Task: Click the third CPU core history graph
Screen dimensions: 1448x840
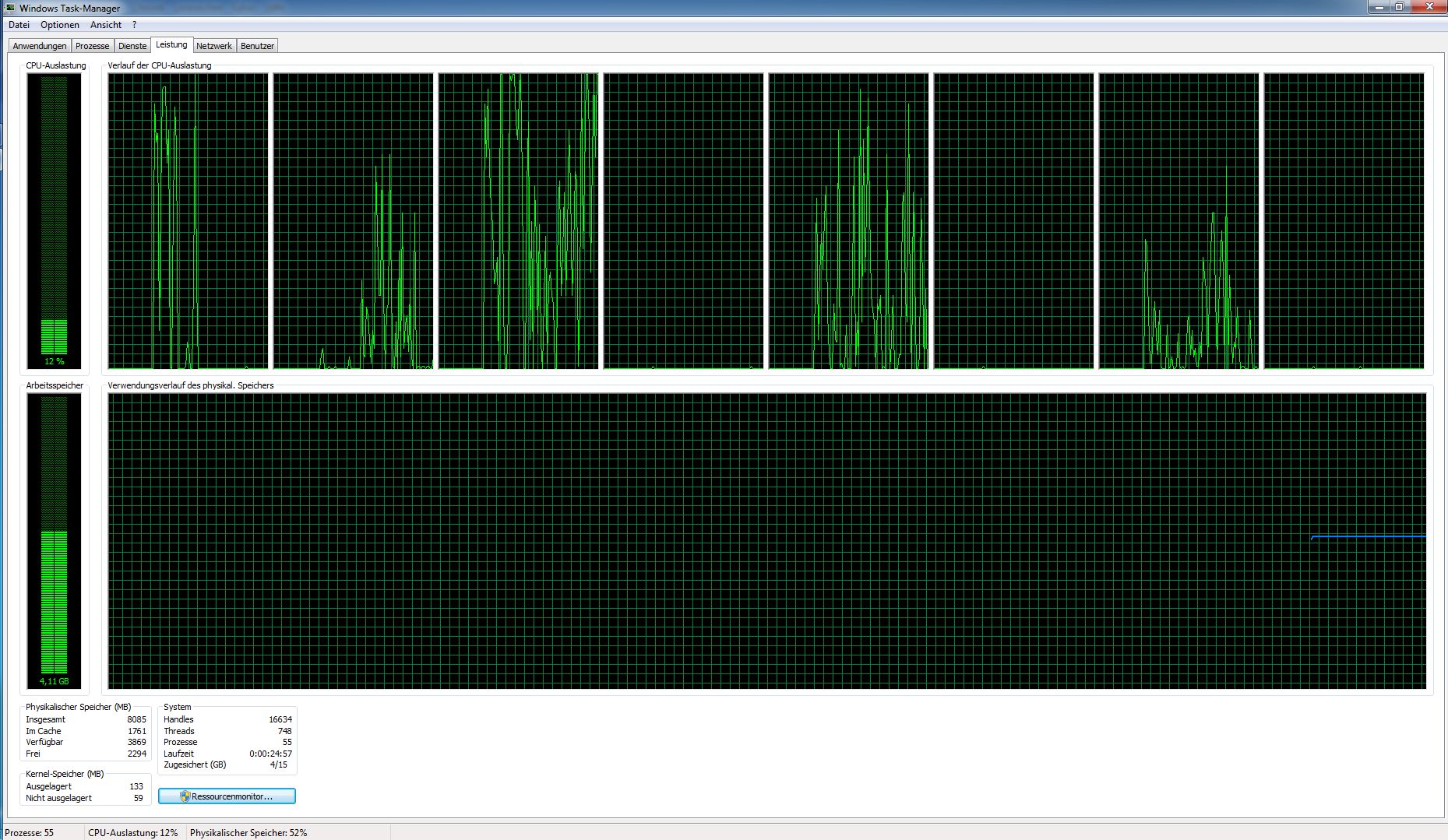Action: tap(518, 221)
